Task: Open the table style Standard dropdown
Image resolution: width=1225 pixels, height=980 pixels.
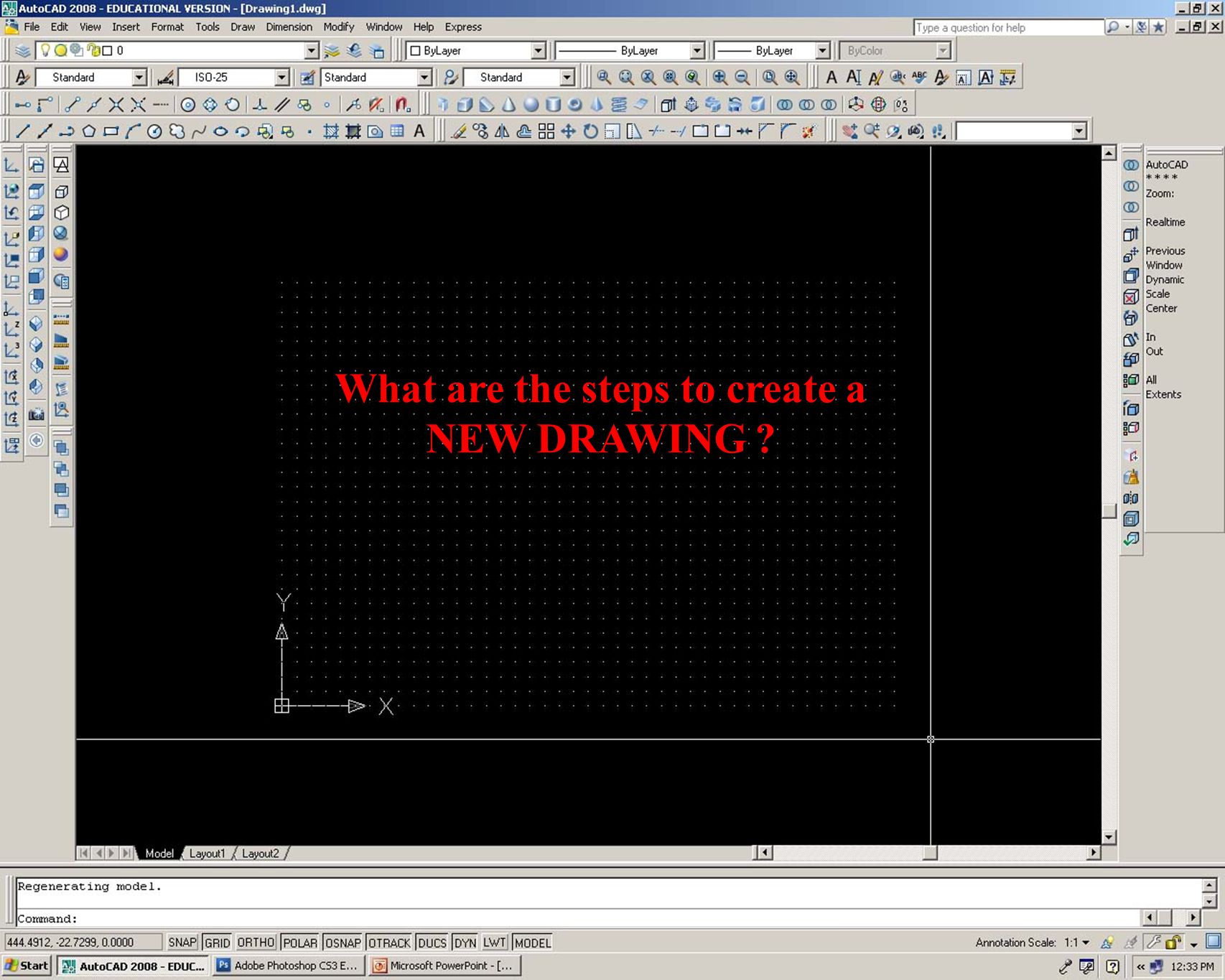Action: (424, 78)
